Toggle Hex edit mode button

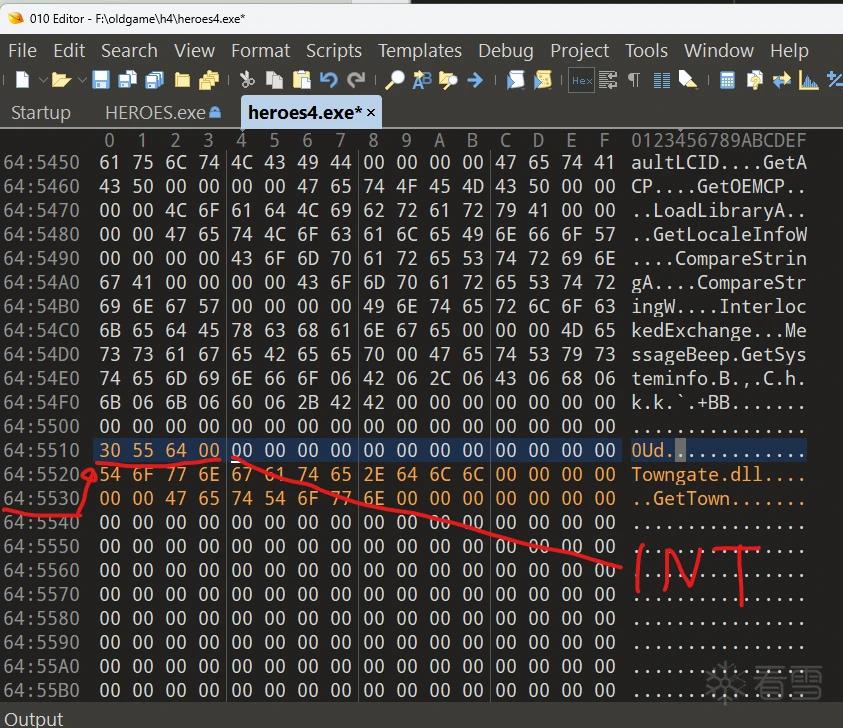tap(582, 80)
